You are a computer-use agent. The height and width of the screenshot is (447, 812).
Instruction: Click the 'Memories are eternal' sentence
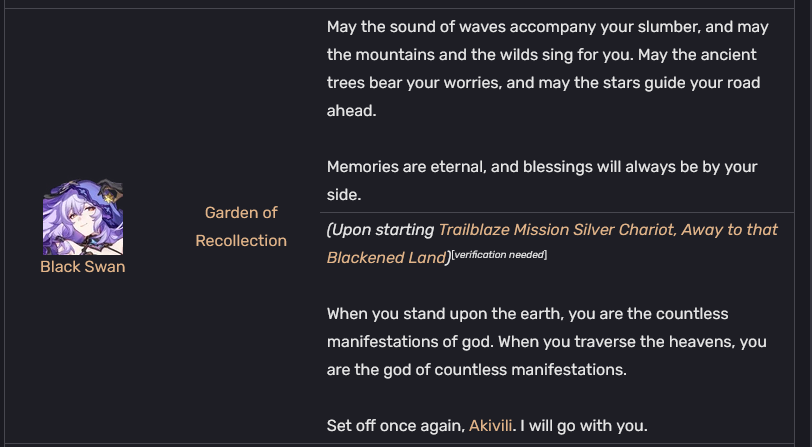click(542, 167)
